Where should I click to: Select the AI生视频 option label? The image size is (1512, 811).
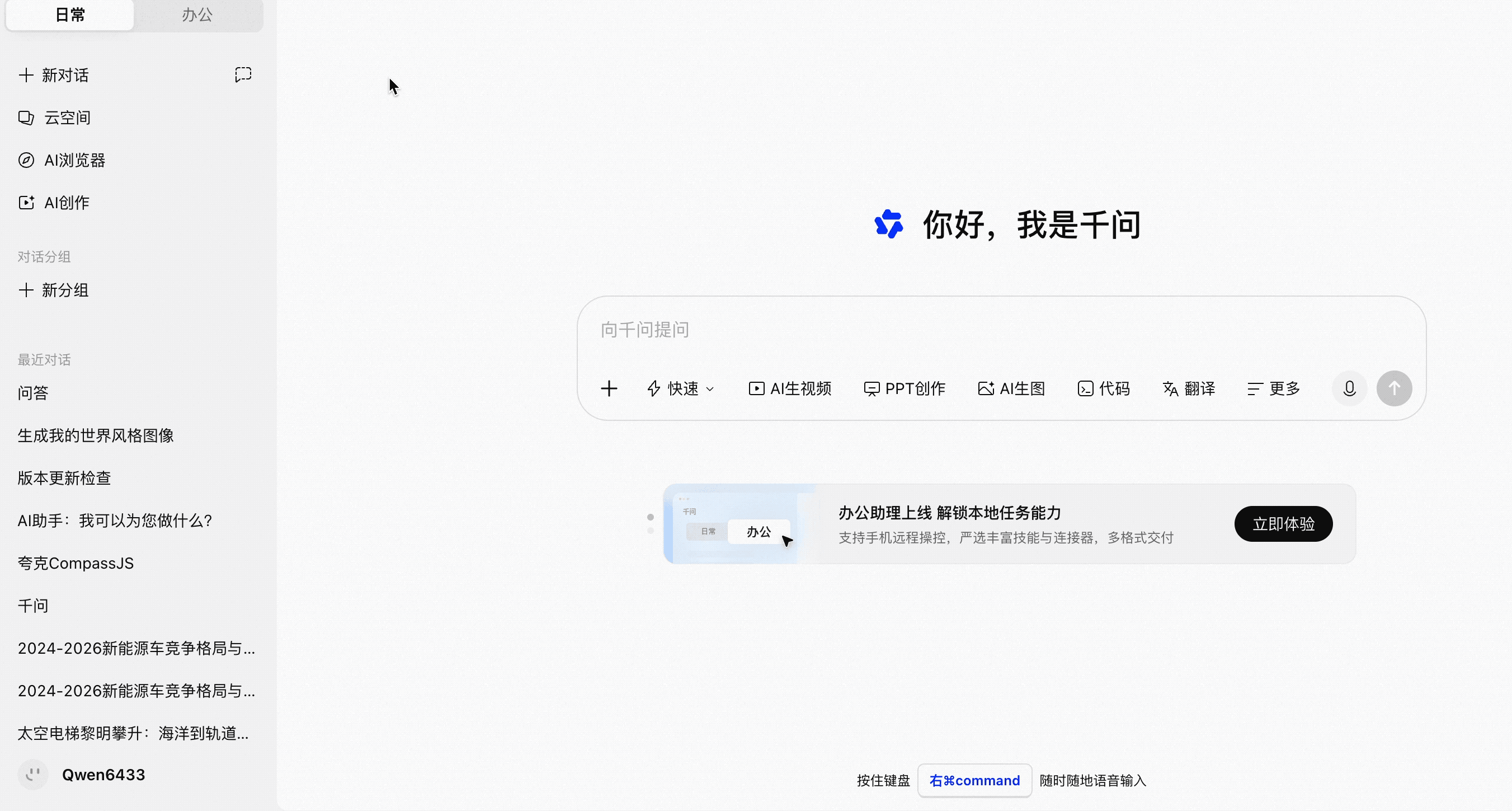coord(800,389)
